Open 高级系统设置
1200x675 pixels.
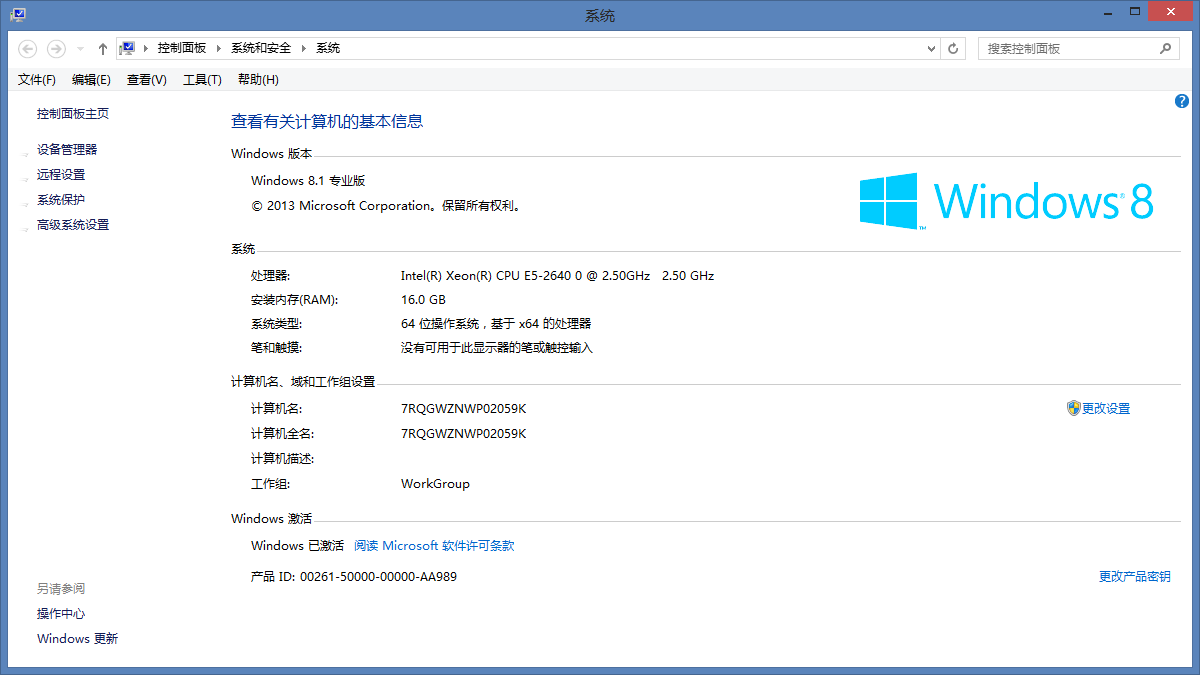(x=73, y=225)
